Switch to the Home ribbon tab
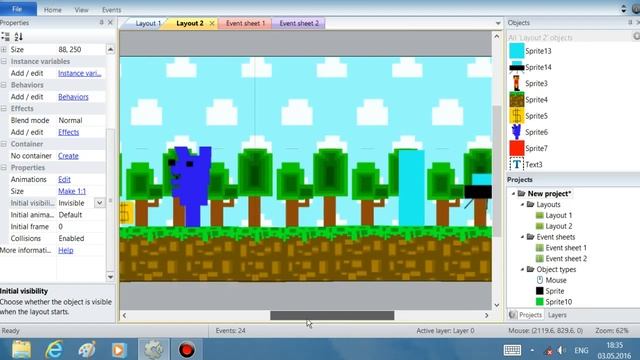This screenshot has height=360, width=640. 53,10
